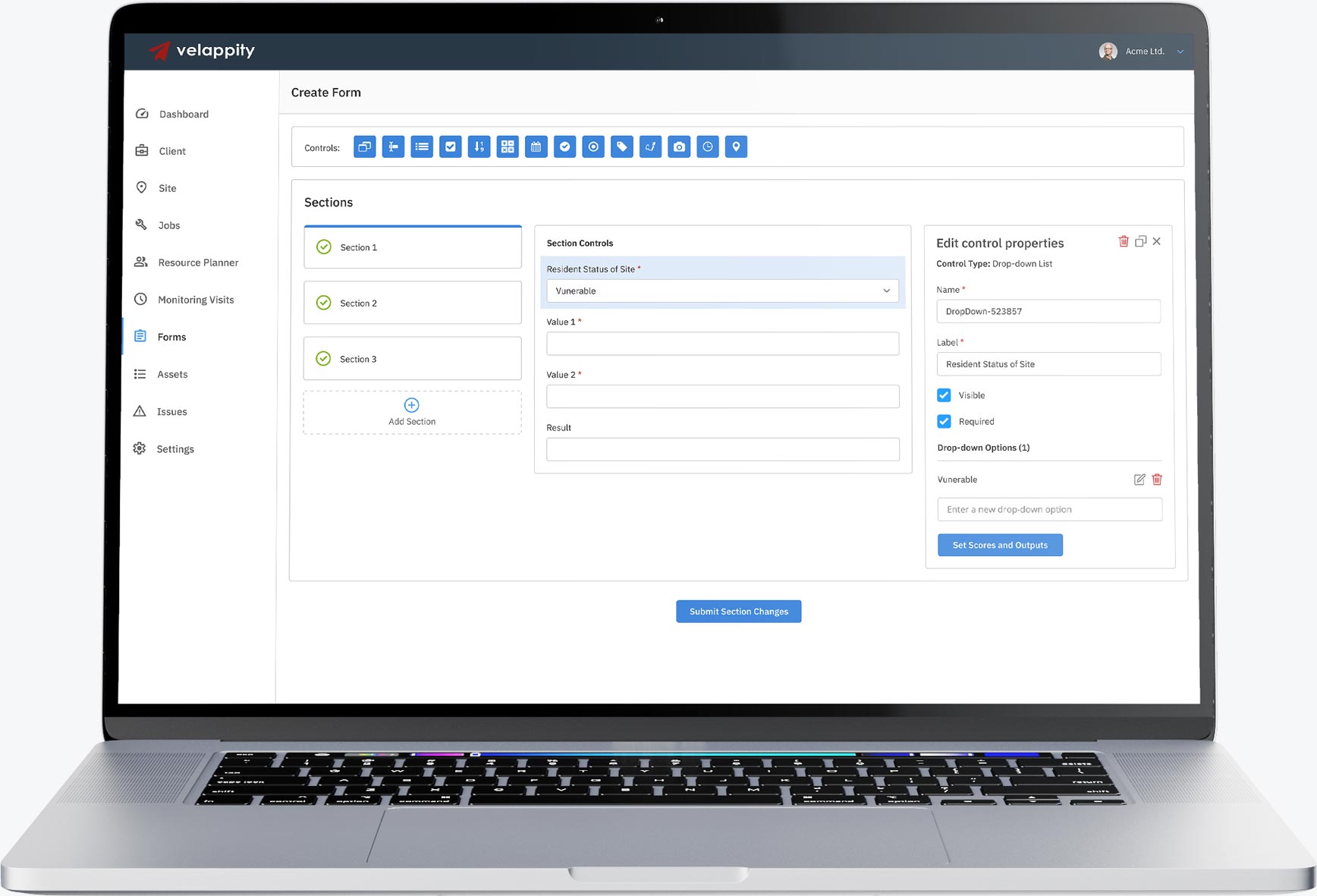This screenshot has width=1317, height=896.
Task: Duplicate control via copy icon in properties panel
Action: pyautogui.click(x=1140, y=241)
